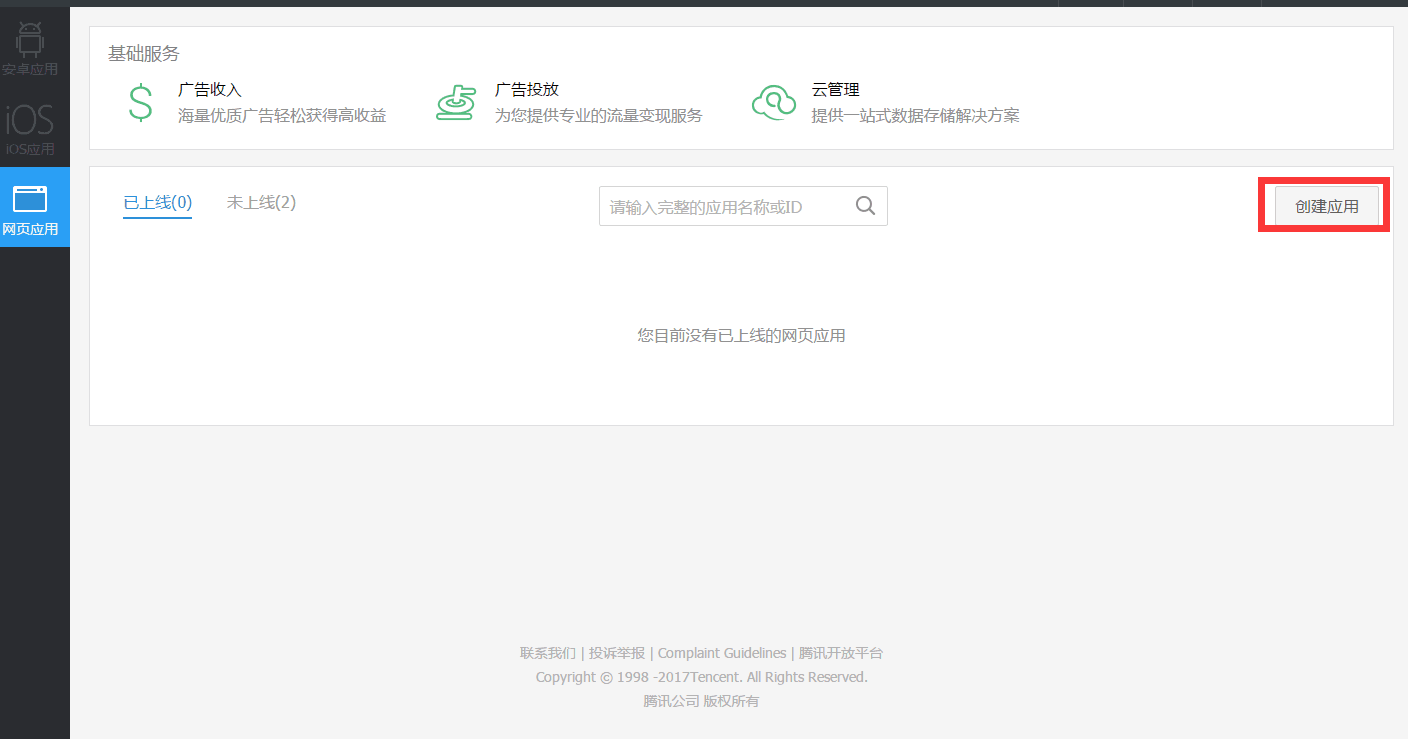This screenshot has height=739, width=1408.
Task: Click the search magnifier icon
Action: pos(864,205)
